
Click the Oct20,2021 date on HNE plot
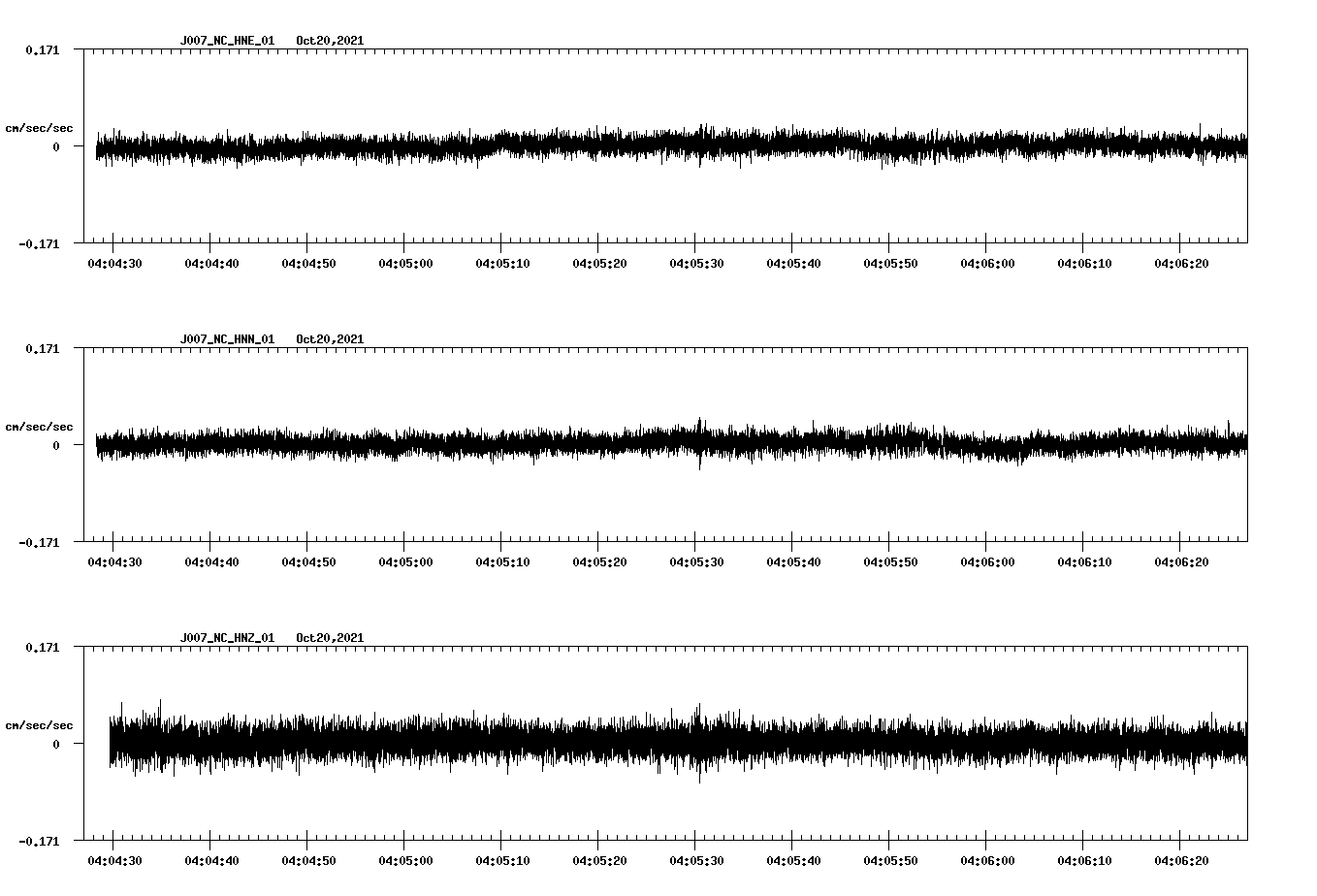330,41
